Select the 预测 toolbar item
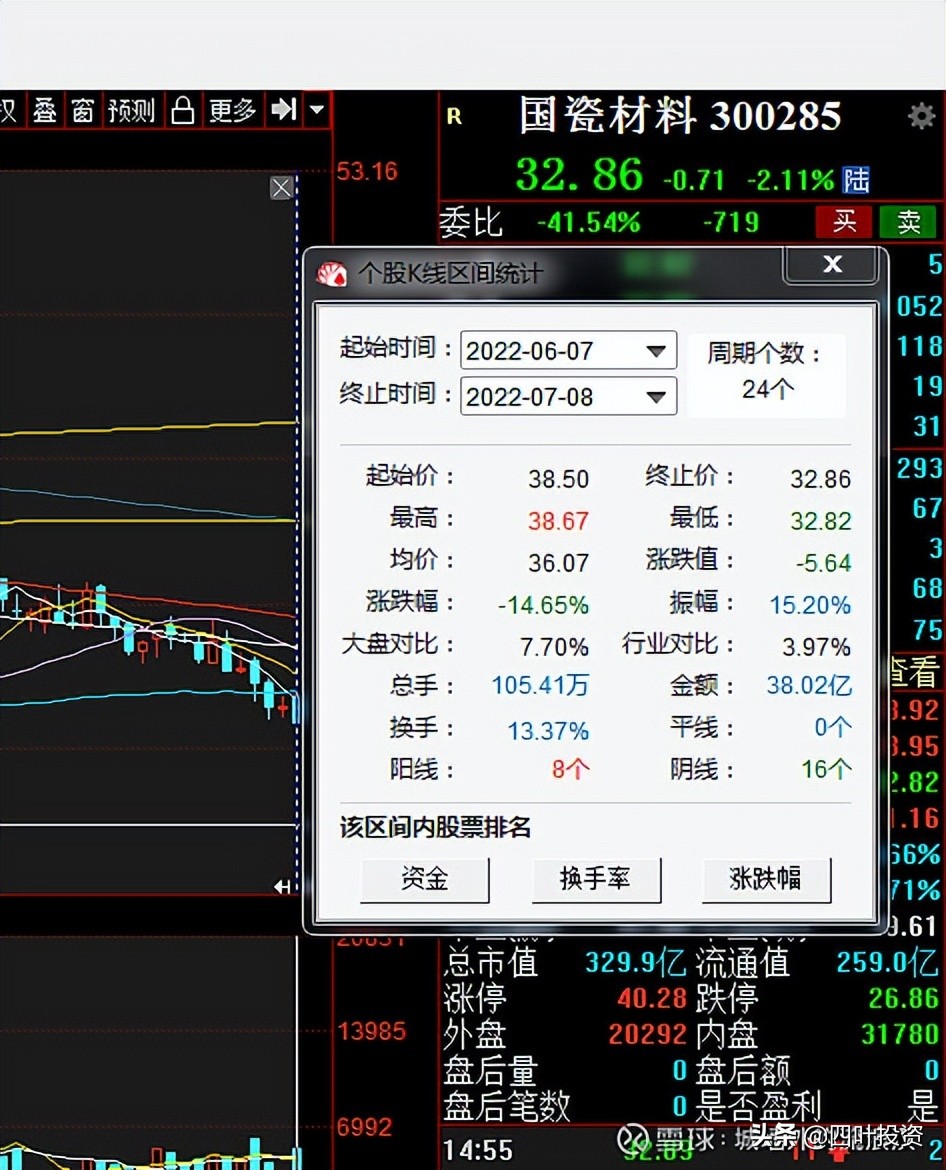 (x=131, y=110)
